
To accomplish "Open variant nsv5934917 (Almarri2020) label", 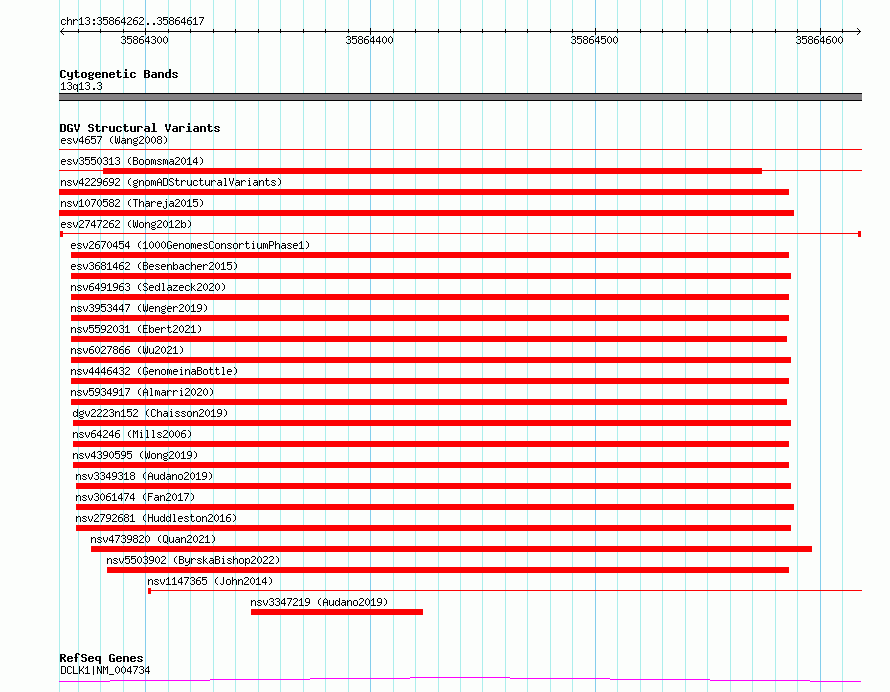I will pyautogui.click(x=142, y=392).
